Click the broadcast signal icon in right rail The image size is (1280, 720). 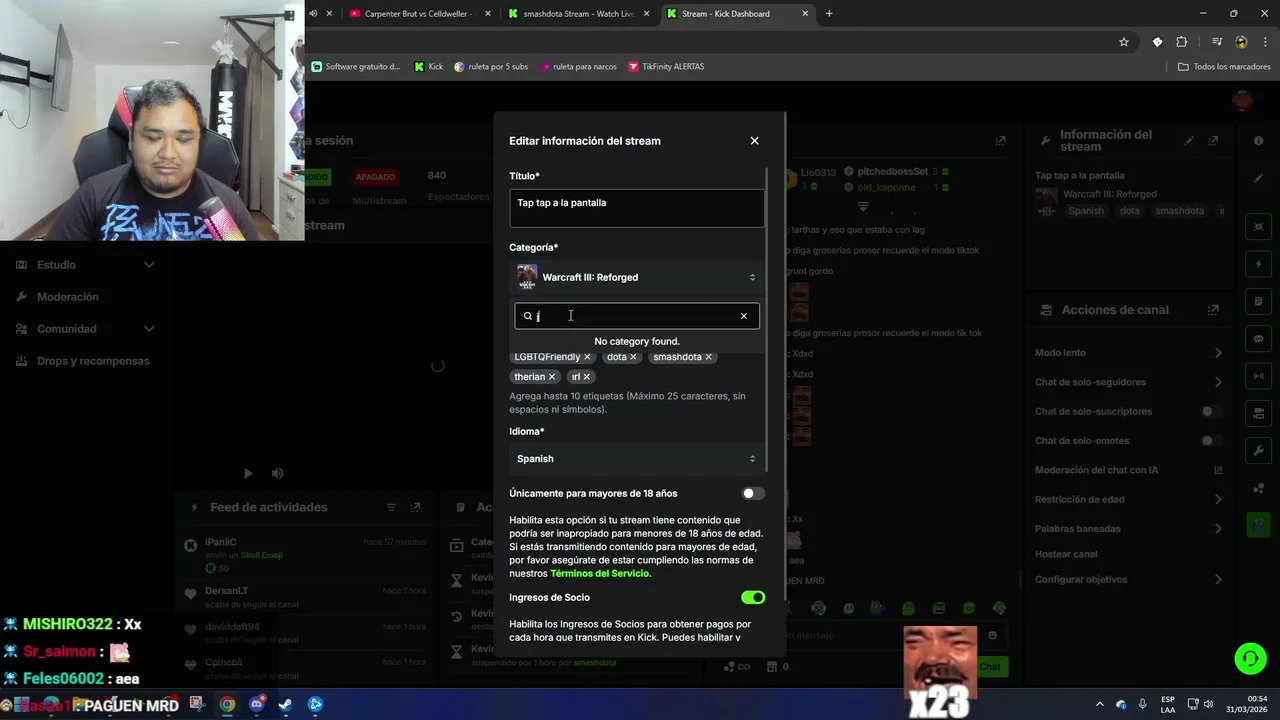point(1259,377)
